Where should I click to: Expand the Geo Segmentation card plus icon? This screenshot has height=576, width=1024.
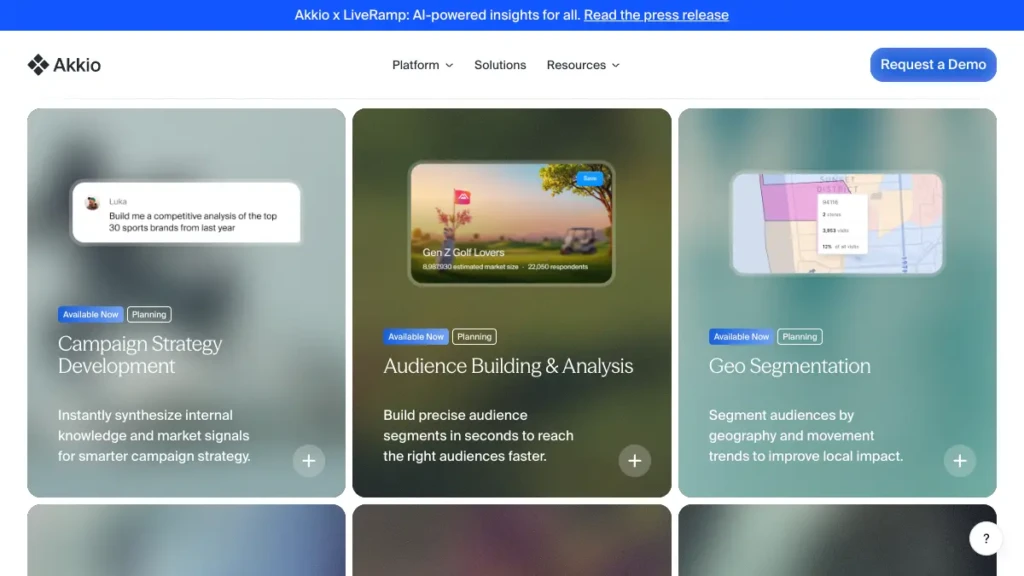coord(959,461)
